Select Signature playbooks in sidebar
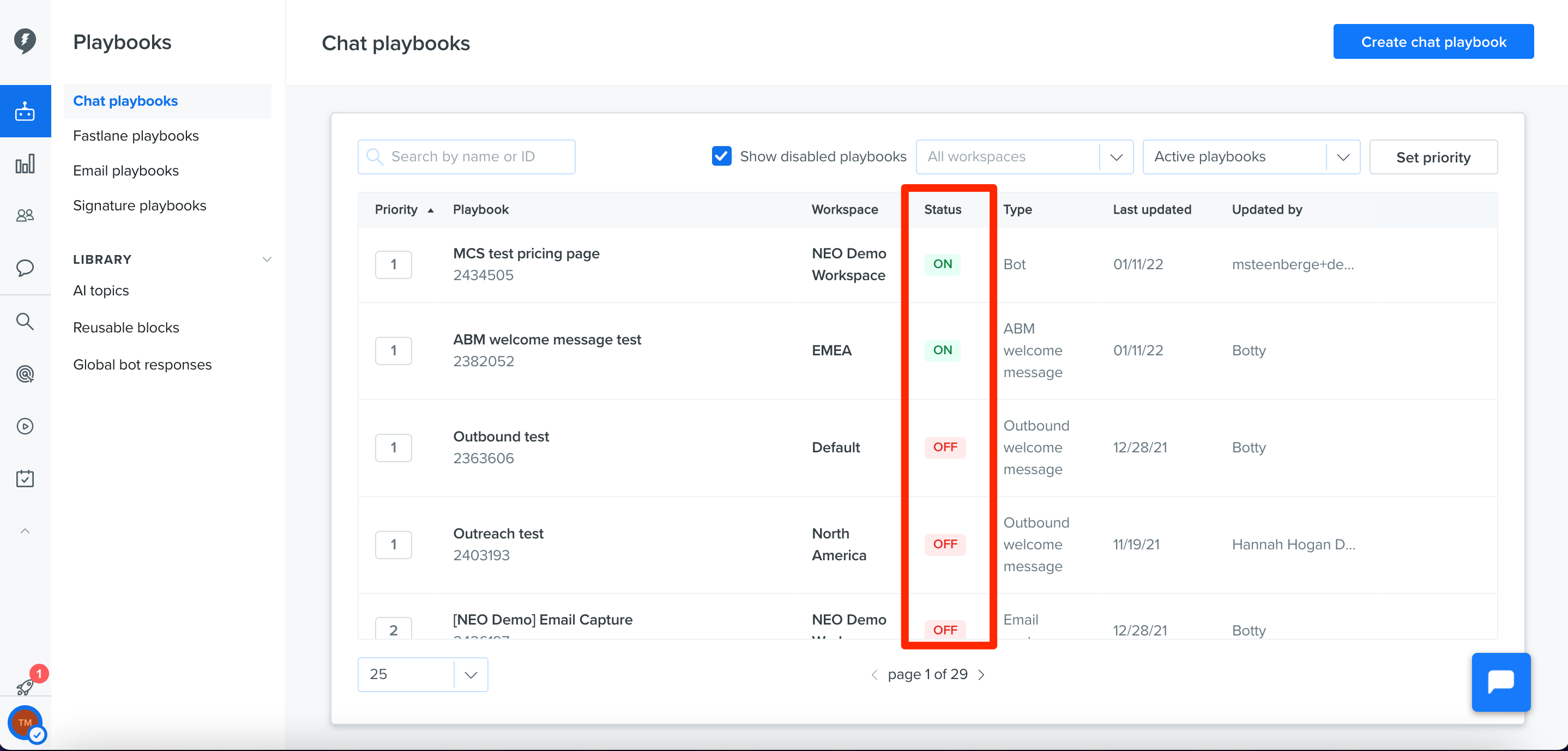Image resolution: width=1568 pixels, height=751 pixels. (140, 205)
